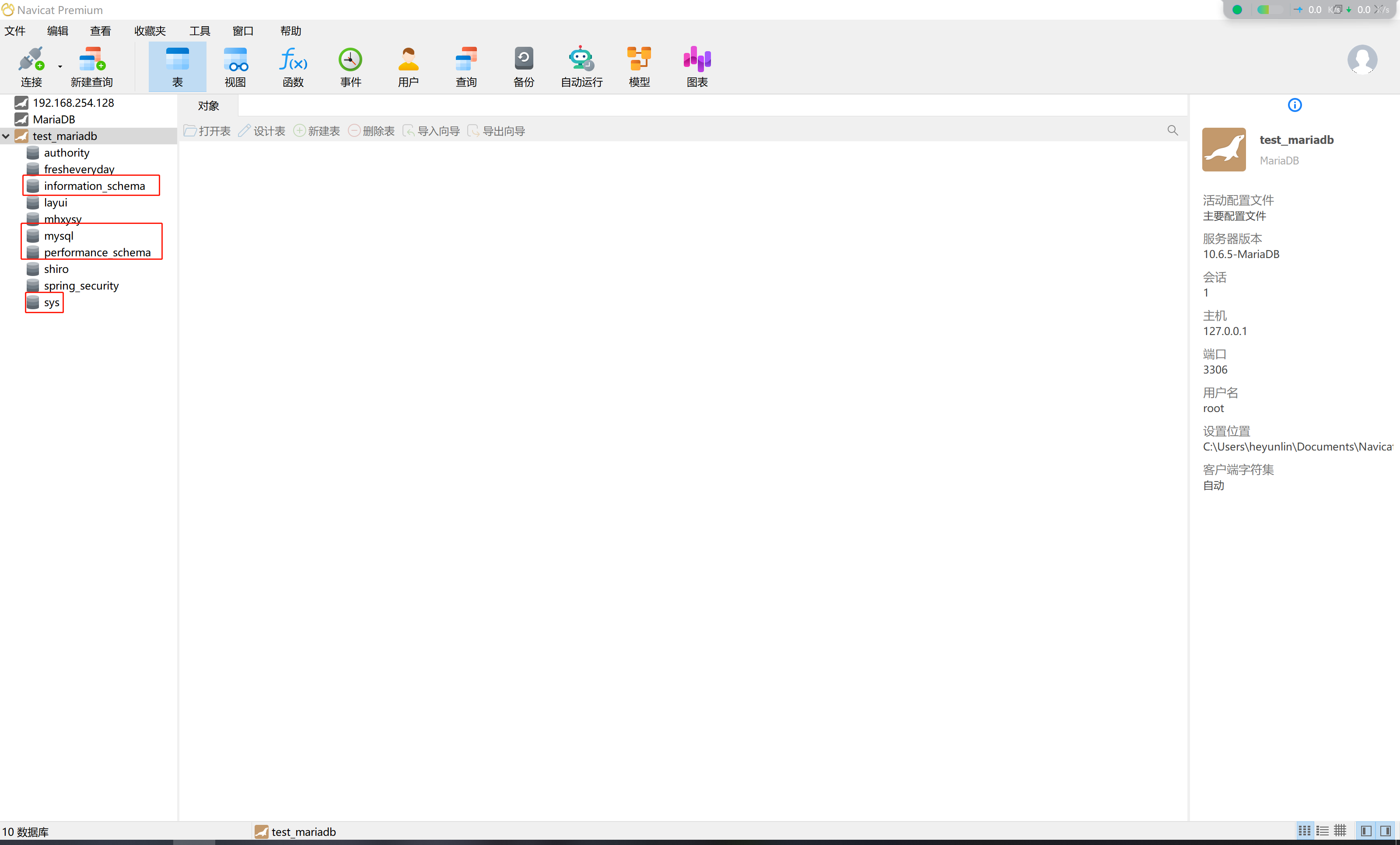Open the 用户 user toolbar icon
Image resolution: width=1400 pixels, height=845 pixels.
[409, 66]
